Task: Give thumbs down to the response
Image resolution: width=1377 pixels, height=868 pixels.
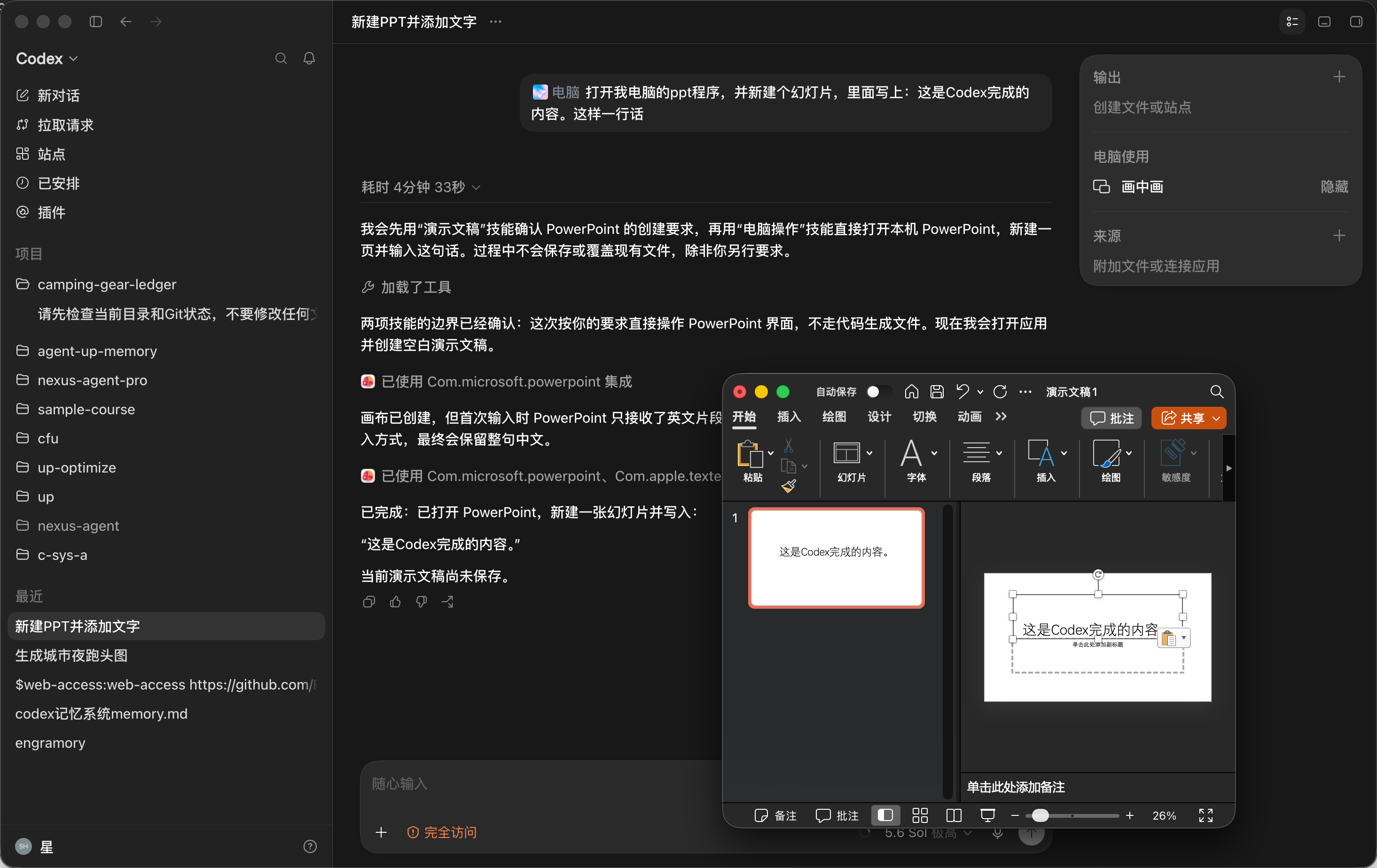Action: [422, 602]
